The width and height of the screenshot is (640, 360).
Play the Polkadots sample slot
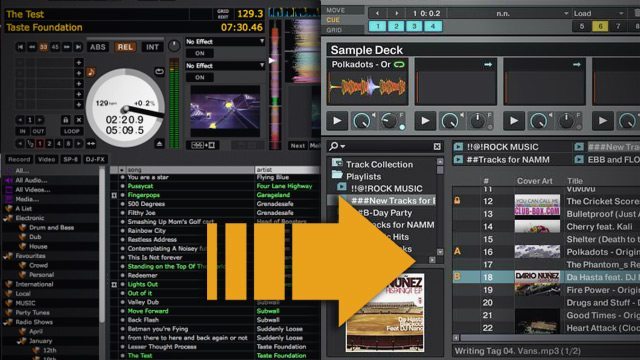pyautogui.click(x=337, y=121)
